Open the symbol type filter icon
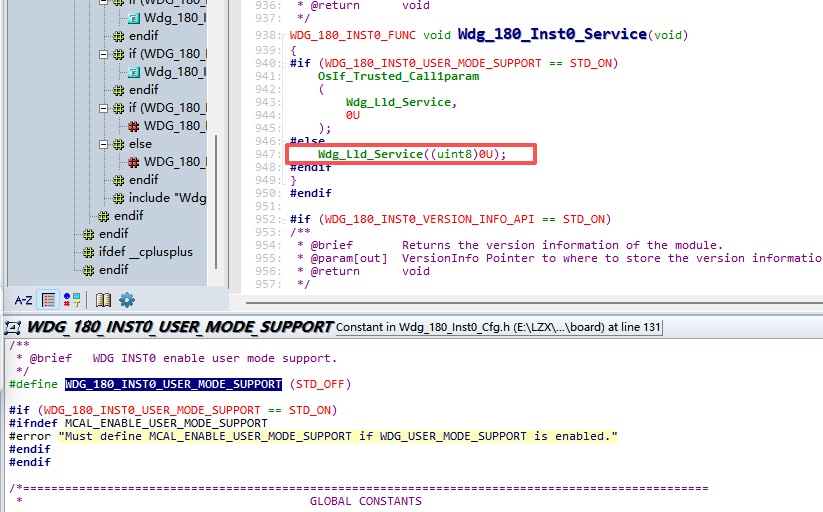This screenshot has height=512, width=823. click(x=72, y=300)
